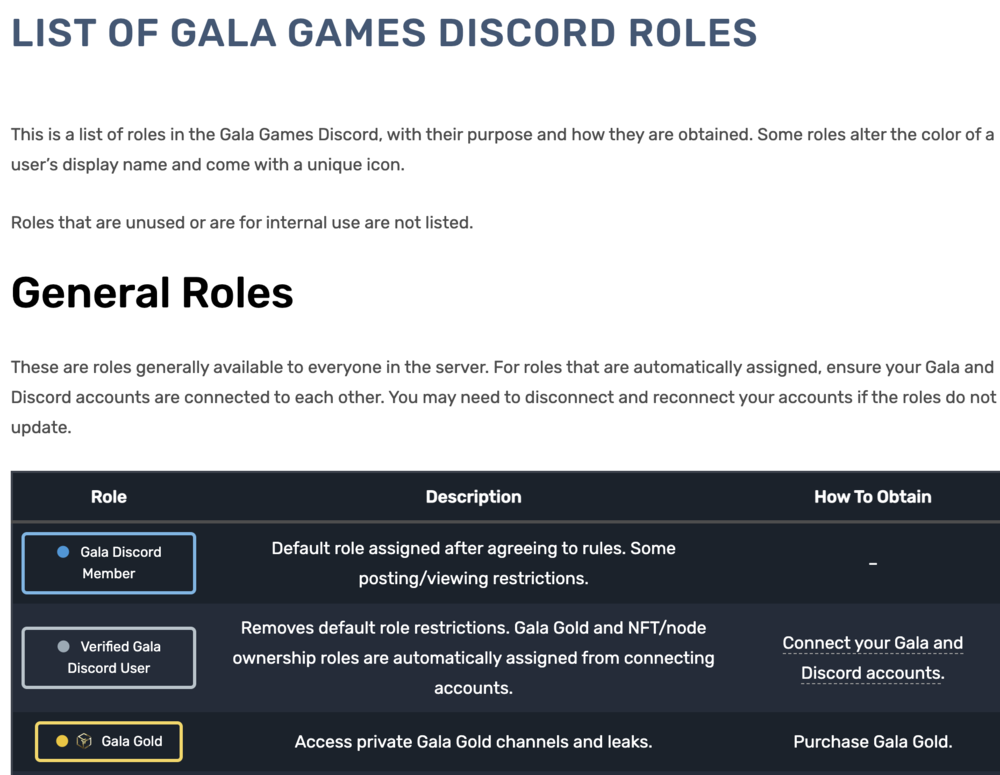
Task: Open the 'Connect your Gala and' link
Action: click(872, 643)
